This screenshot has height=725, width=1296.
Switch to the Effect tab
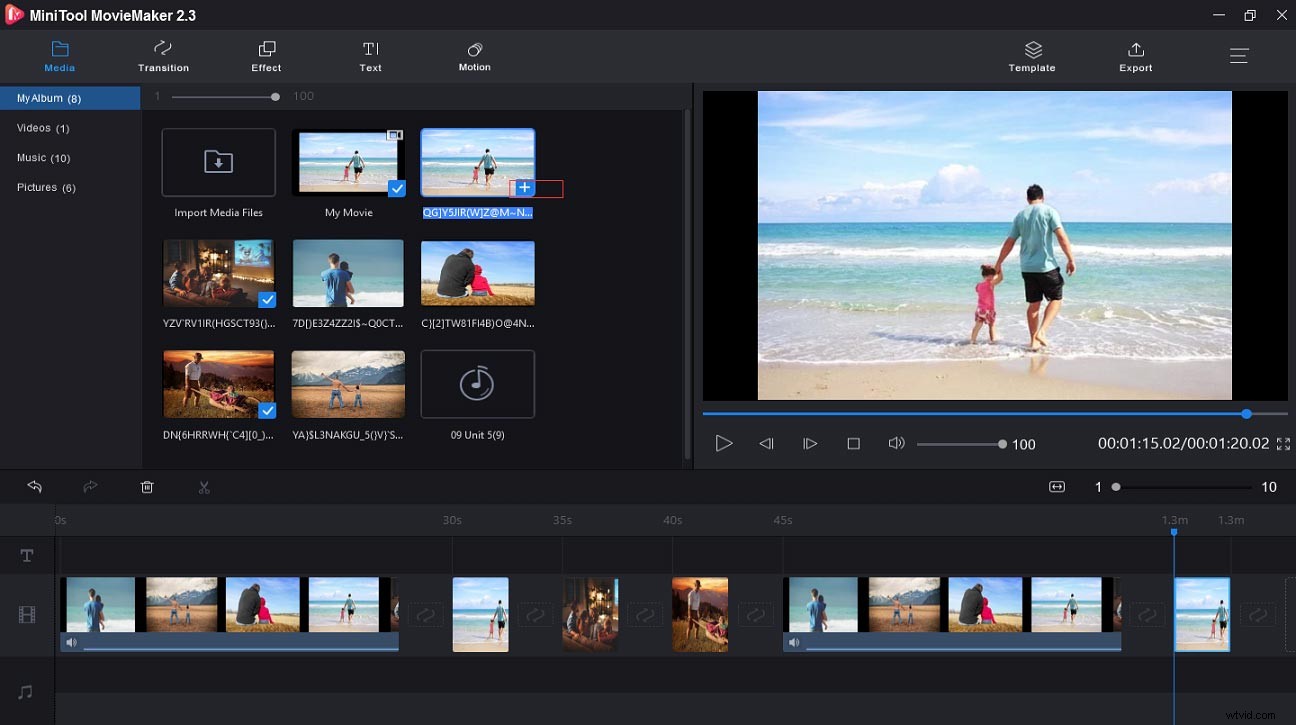[x=266, y=56]
